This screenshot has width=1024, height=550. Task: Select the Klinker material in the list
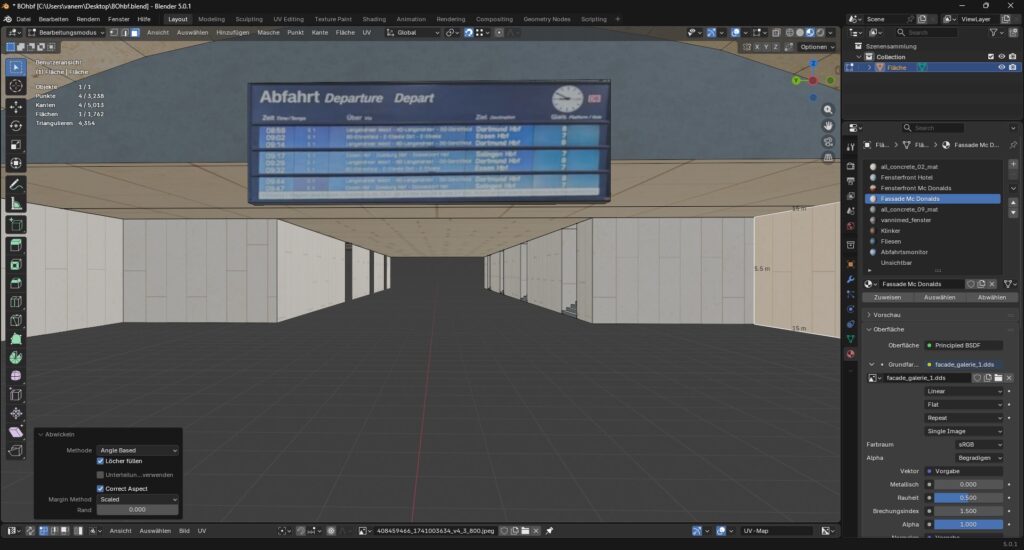(892, 230)
